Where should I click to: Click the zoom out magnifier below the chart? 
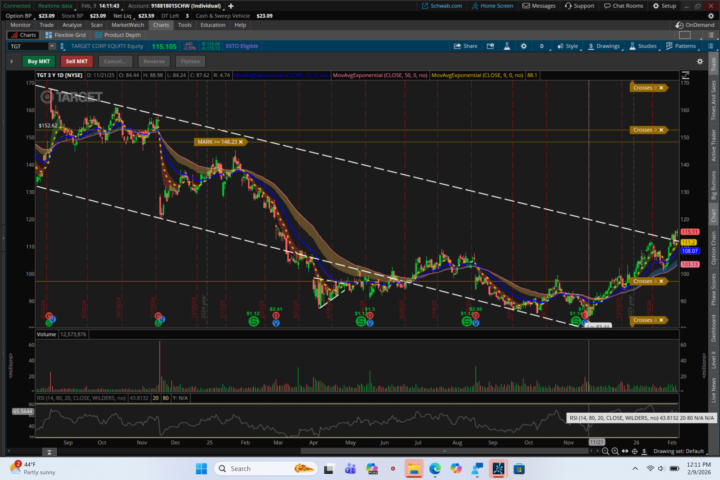(x=606, y=451)
